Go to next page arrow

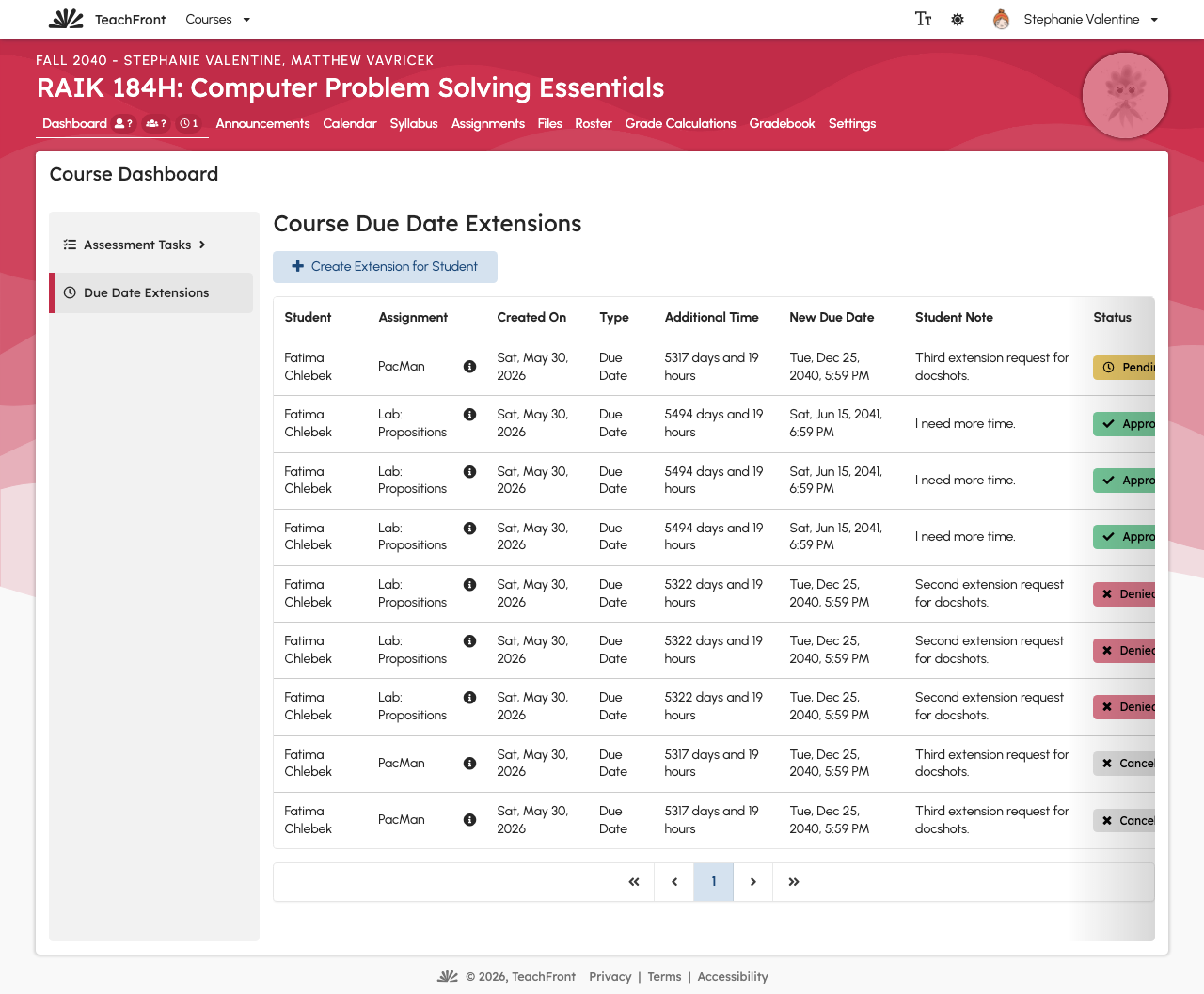[x=753, y=882]
